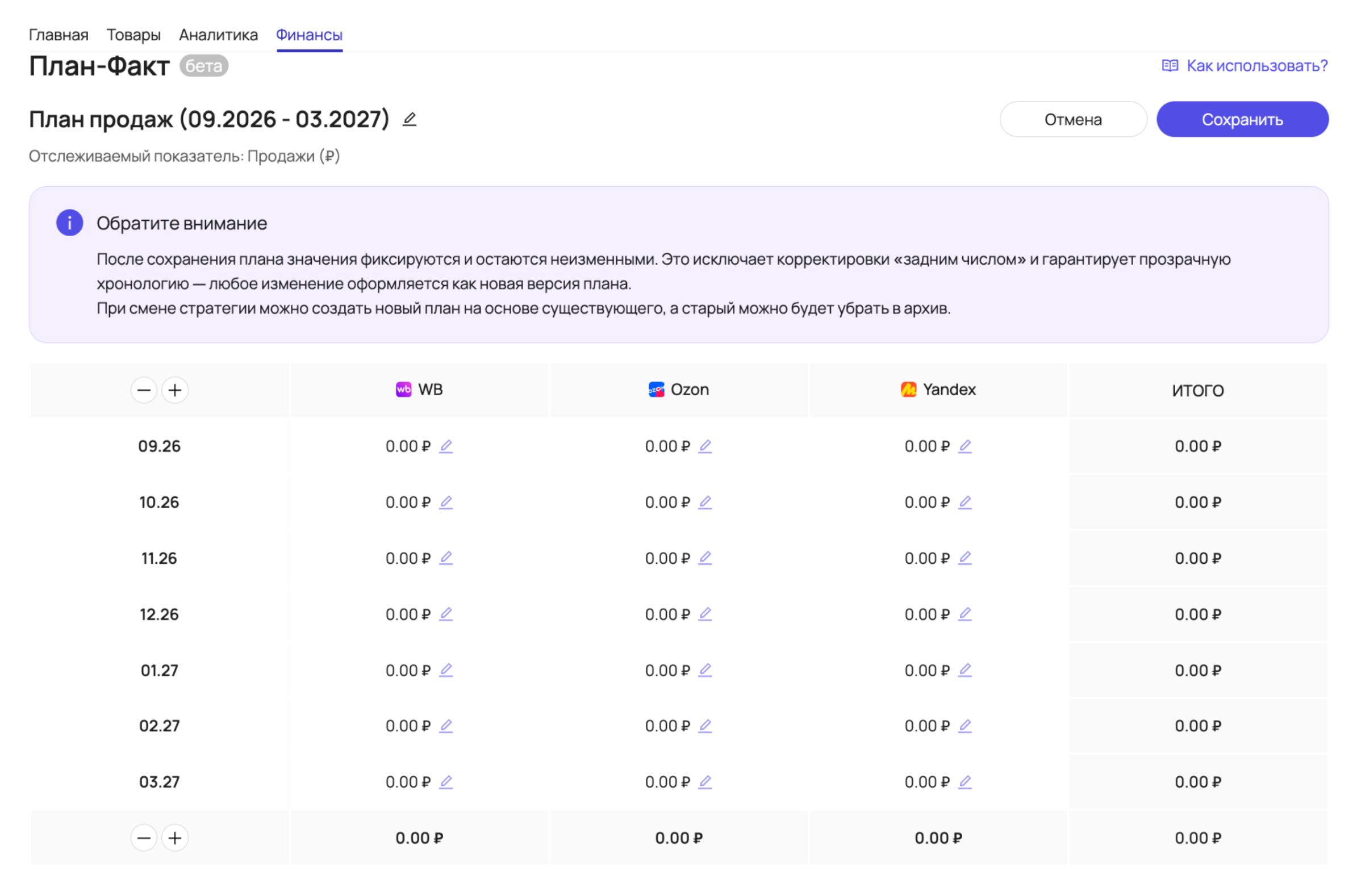
Task: Edit Ozon value for 10.26
Action: click(705, 502)
